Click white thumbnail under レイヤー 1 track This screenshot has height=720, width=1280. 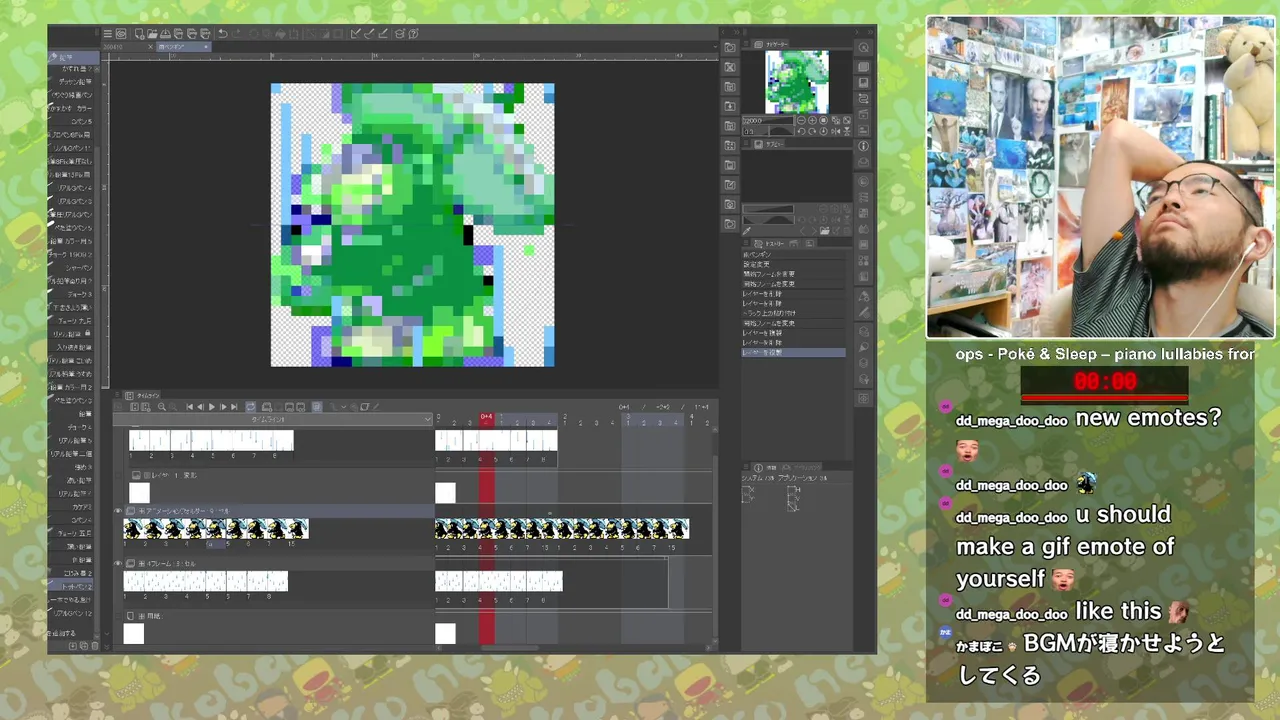pyautogui.click(x=139, y=493)
